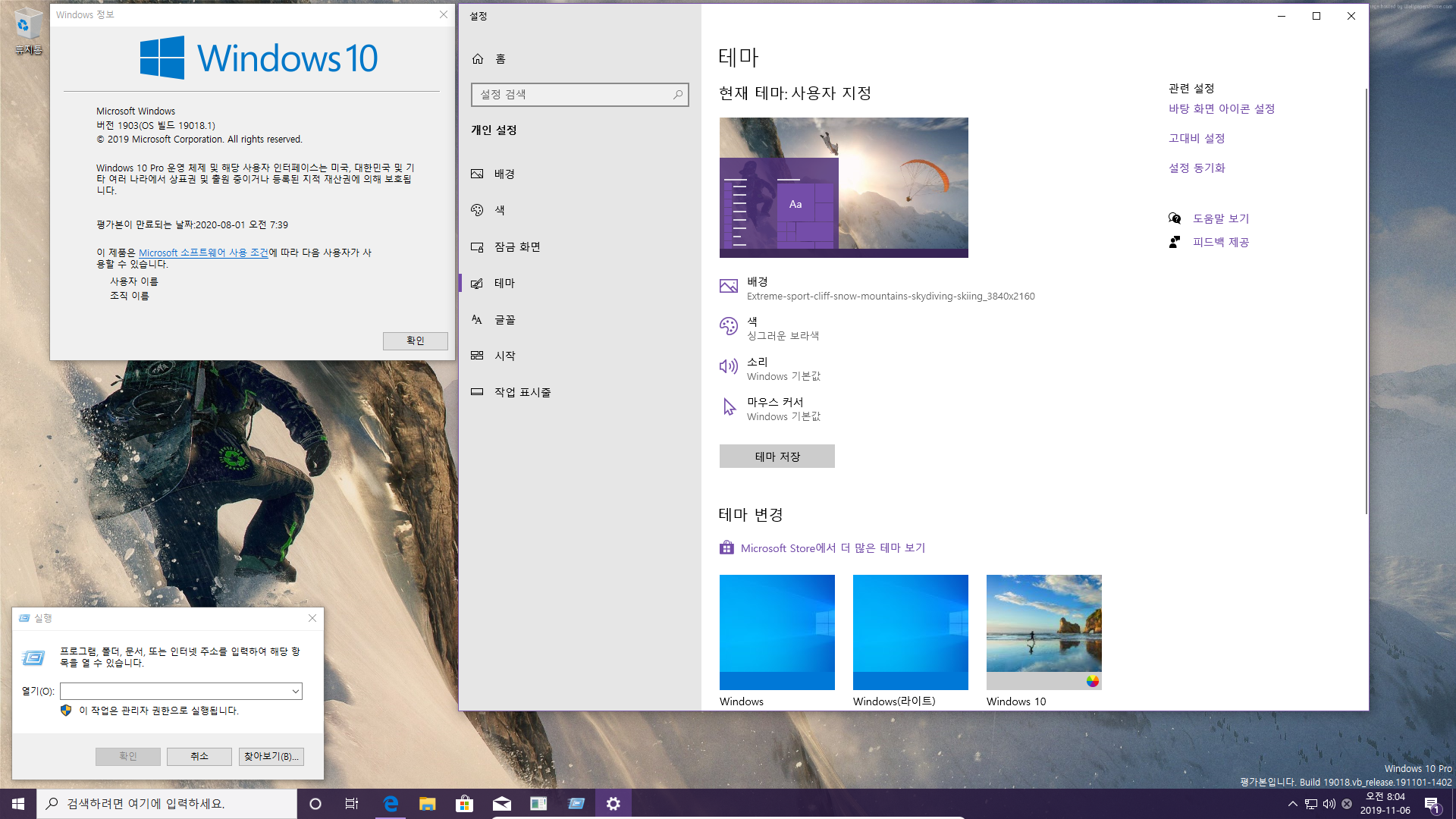The width and height of the screenshot is (1456, 819).
Task: Click the search magnifier in Settings search box
Action: click(x=678, y=95)
